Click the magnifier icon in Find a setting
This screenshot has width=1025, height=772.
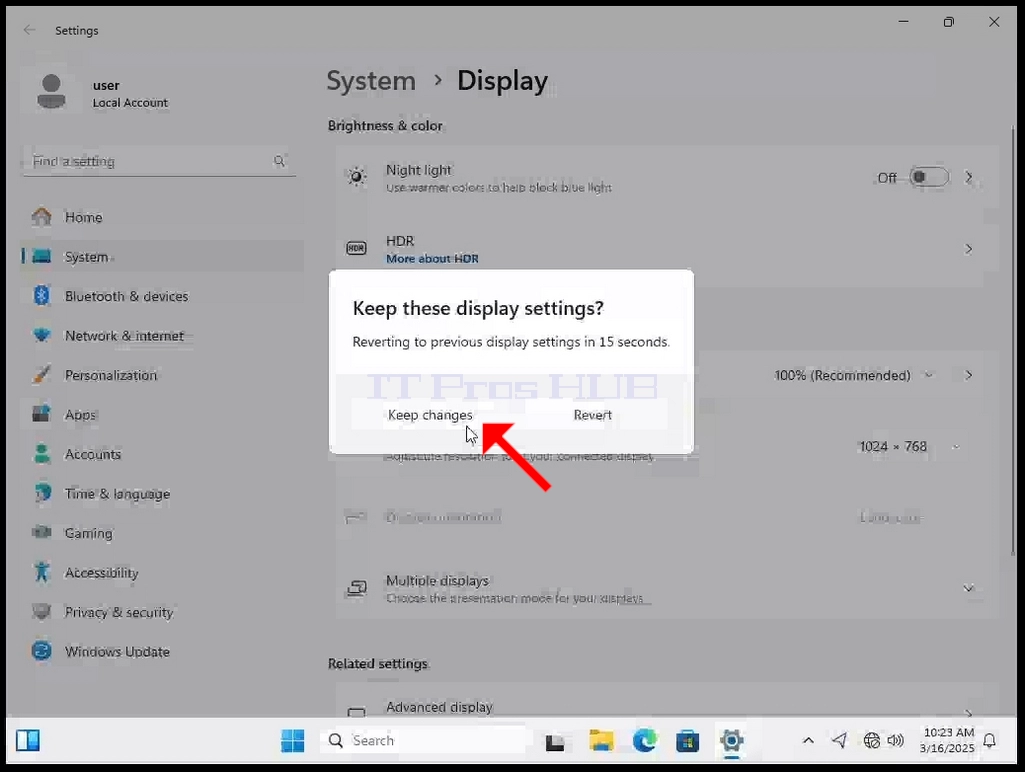point(280,161)
